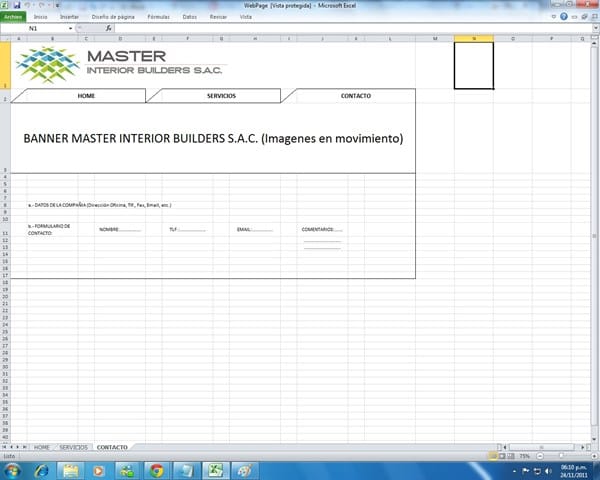Image resolution: width=600 pixels, height=480 pixels.
Task: Click the EMAIL field cell
Action: [x=255, y=229]
